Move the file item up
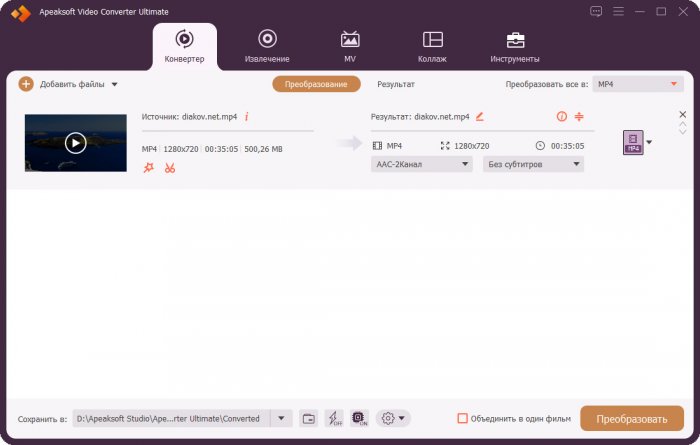 [683, 124]
